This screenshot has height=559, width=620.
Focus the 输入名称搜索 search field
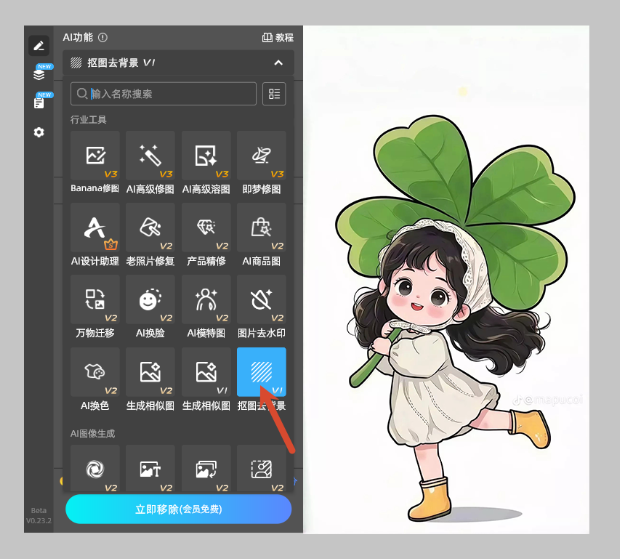[x=165, y=94]
